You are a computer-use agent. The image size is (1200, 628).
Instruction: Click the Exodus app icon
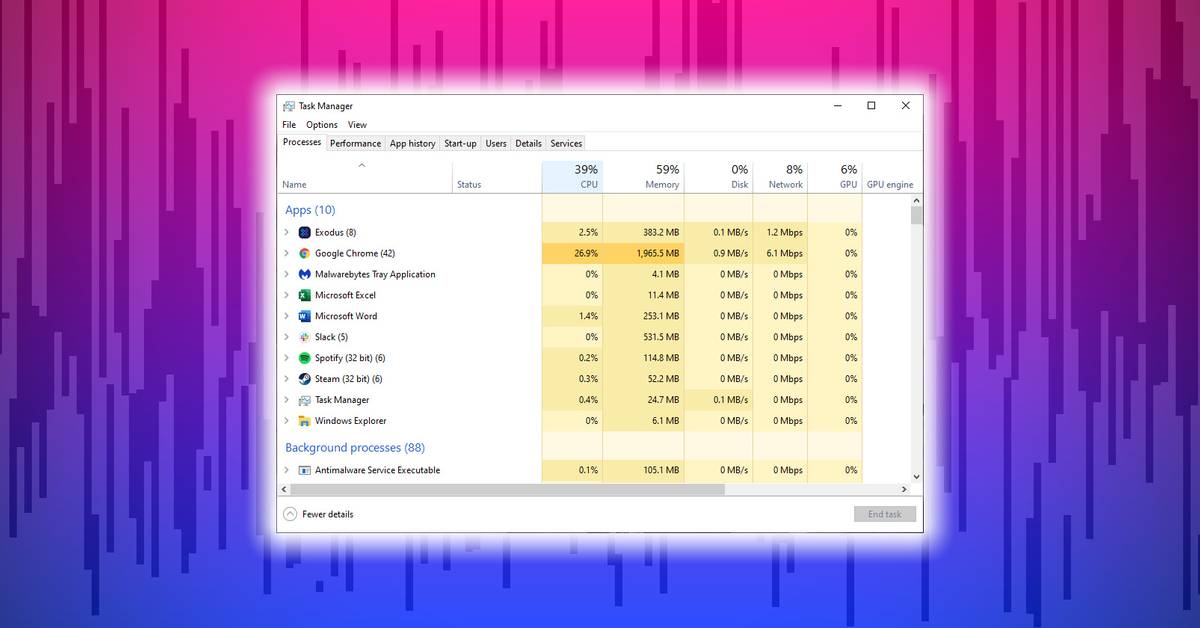click(x=305, y=232)
